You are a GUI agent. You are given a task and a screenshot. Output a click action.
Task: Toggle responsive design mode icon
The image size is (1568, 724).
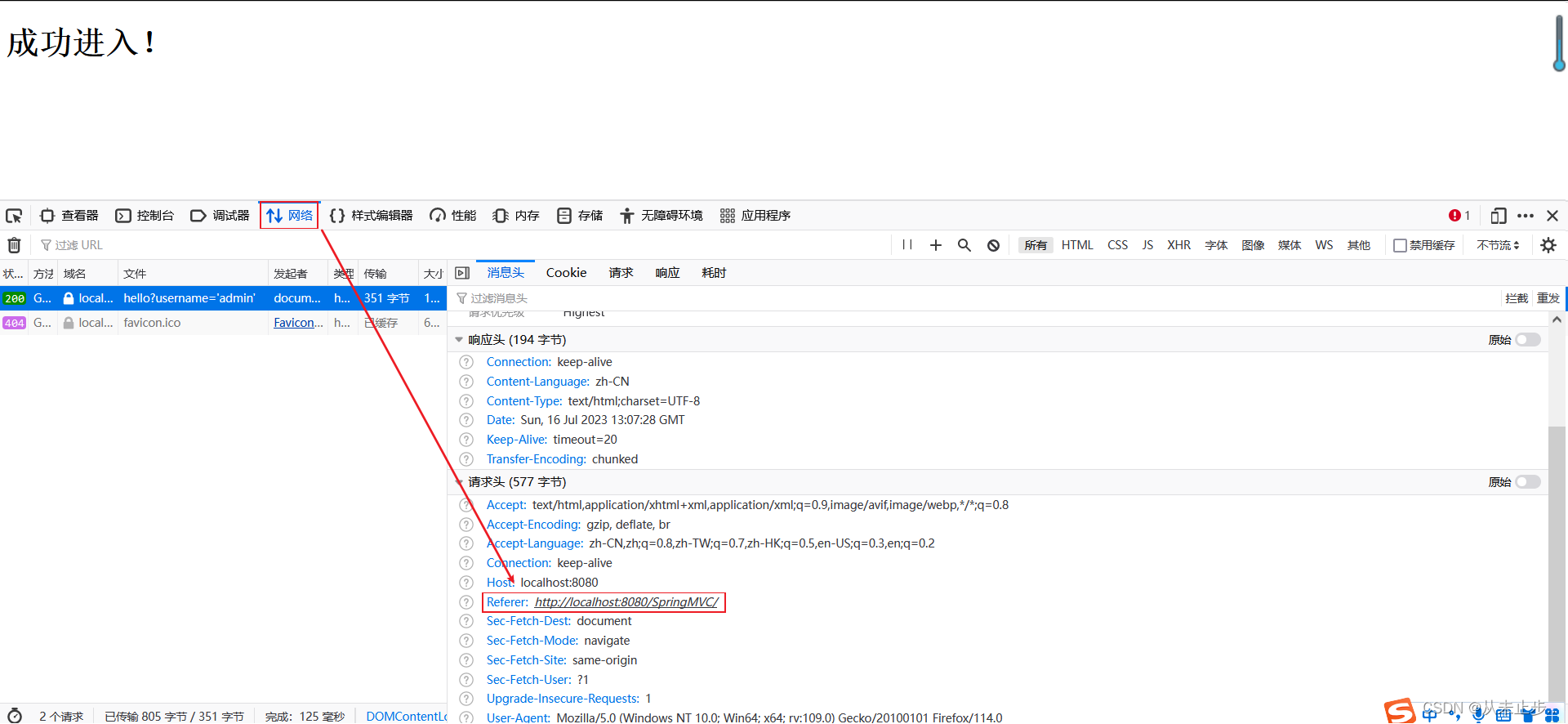(1498, 216)
